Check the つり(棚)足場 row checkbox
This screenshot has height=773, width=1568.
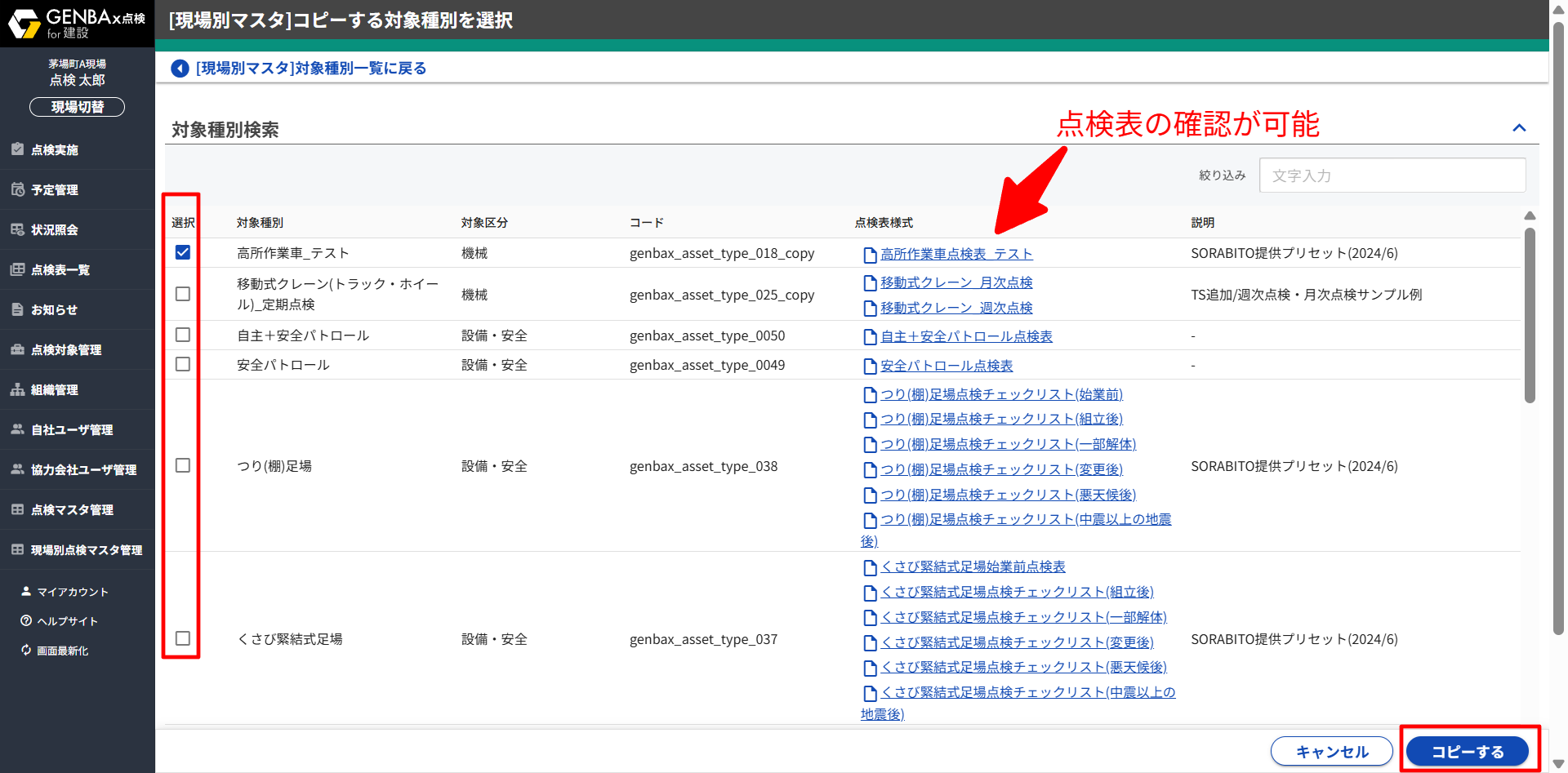183,465
